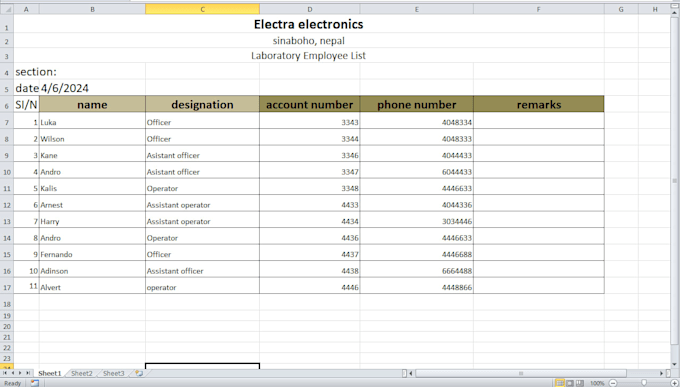Select column F header
Viewport: 680px width, 387px height.
[x=539, y=9]
